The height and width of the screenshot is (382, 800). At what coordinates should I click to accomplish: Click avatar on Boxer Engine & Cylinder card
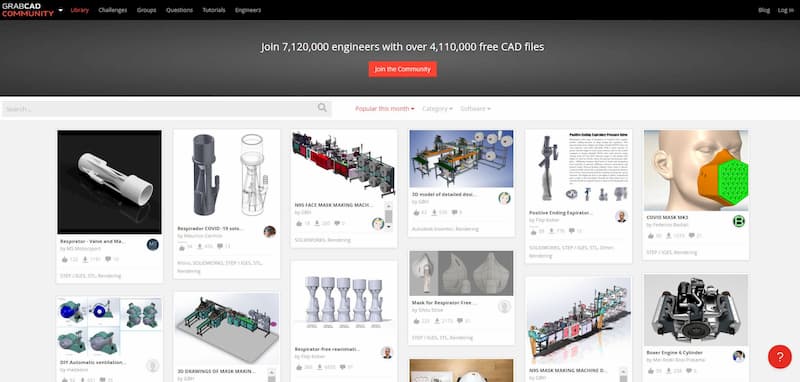[739, 356]
